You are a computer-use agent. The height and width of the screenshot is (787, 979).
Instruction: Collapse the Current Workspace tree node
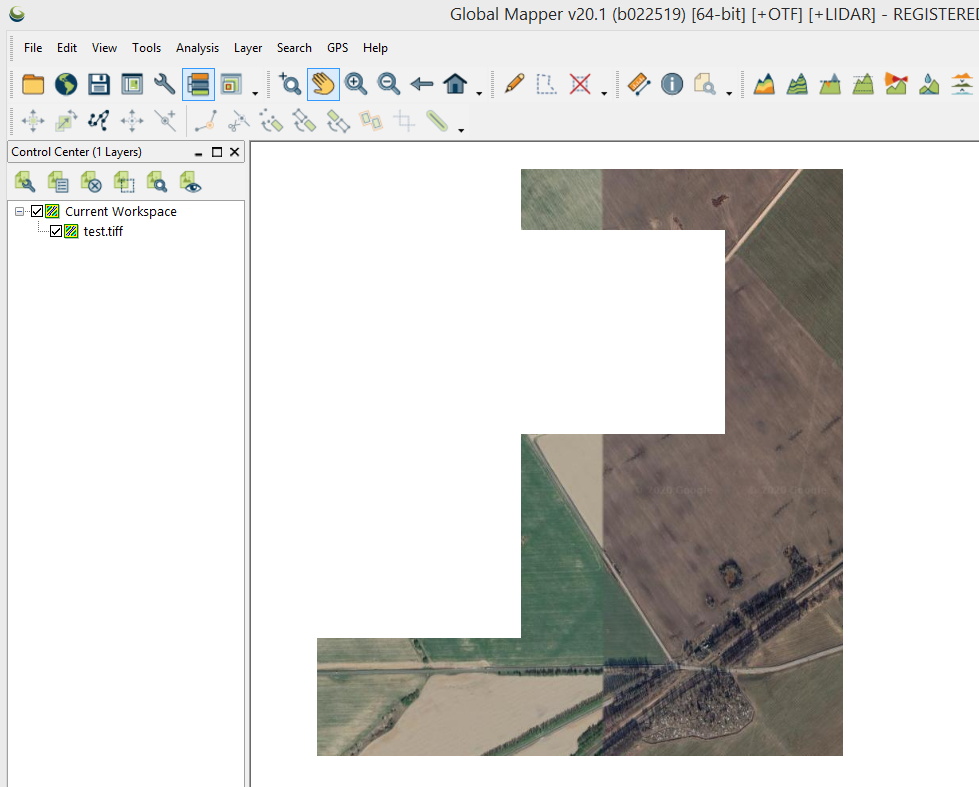click(x=20, y=211)
